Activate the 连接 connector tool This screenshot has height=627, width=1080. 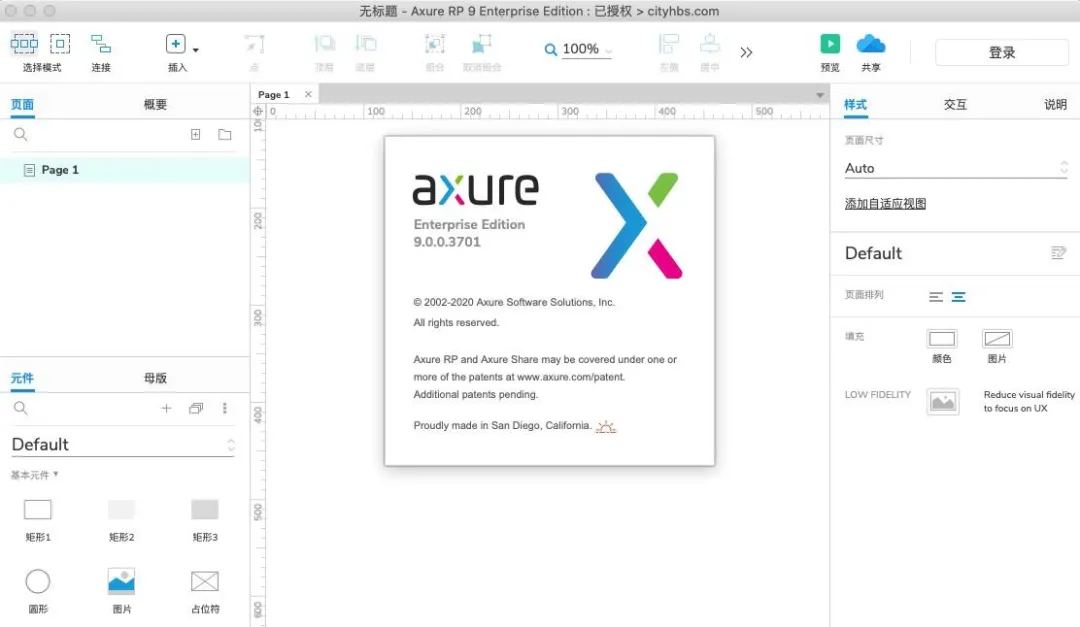(101, 44)
